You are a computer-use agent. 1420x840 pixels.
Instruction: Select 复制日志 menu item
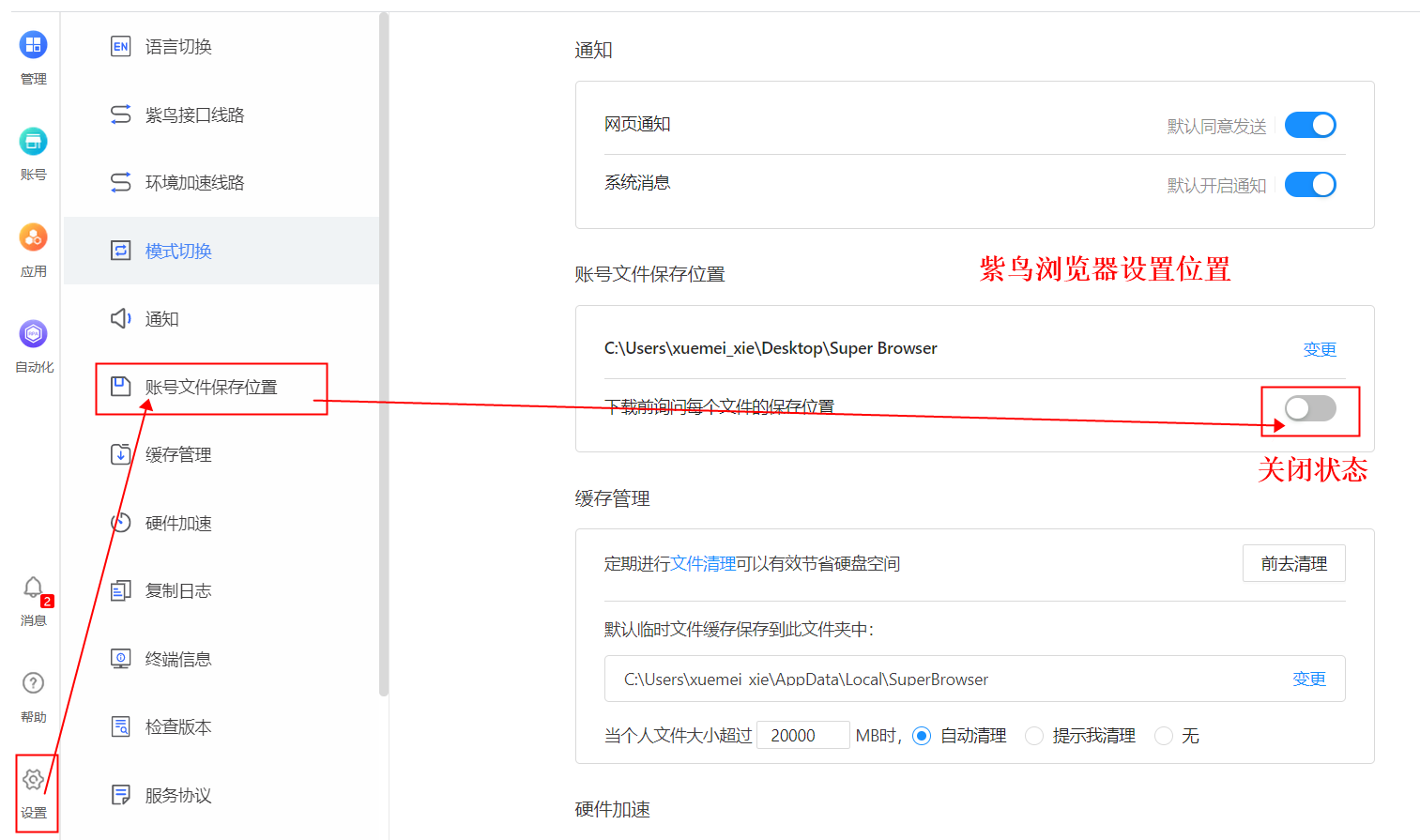click(x=222, y=590)
